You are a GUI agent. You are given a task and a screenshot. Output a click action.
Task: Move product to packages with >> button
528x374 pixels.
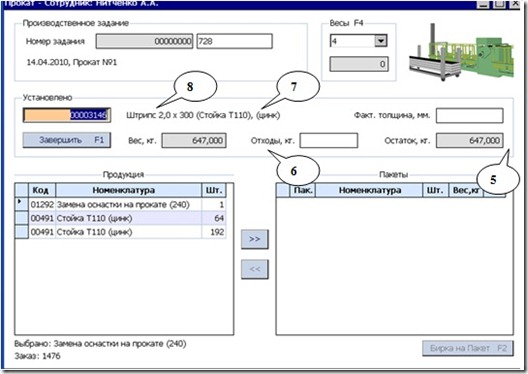[255, 239]
